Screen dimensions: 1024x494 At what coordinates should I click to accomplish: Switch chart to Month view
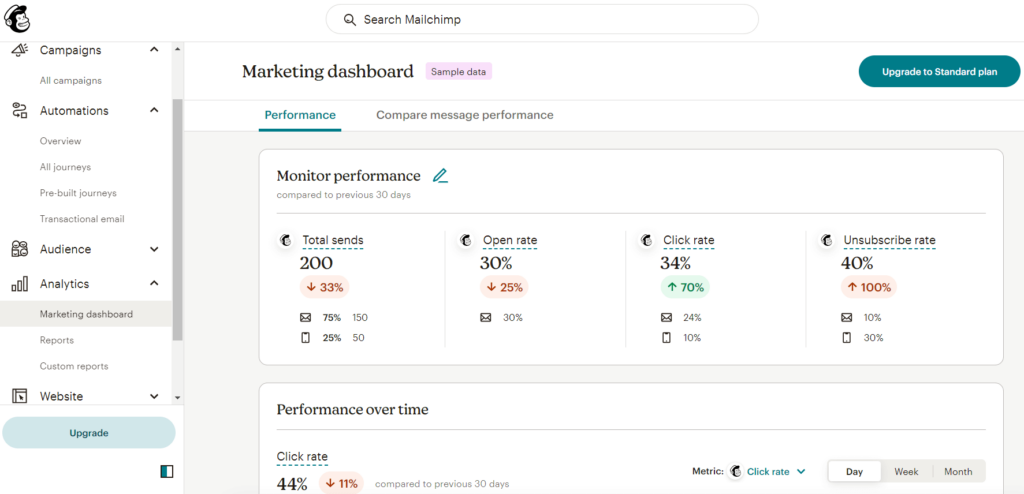tap(958, 471)
